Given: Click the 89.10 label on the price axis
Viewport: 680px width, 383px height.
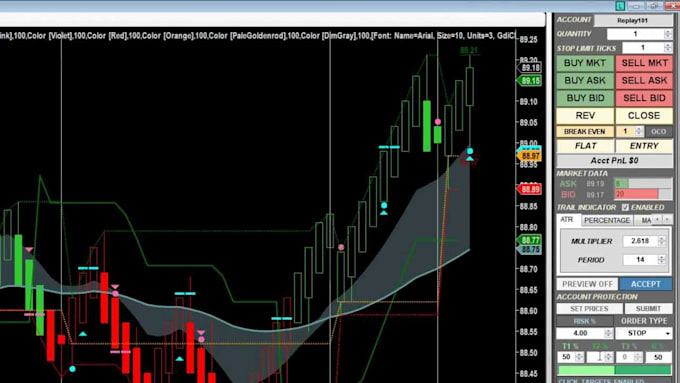Looking at the screenshot, I should coord(529,102).
